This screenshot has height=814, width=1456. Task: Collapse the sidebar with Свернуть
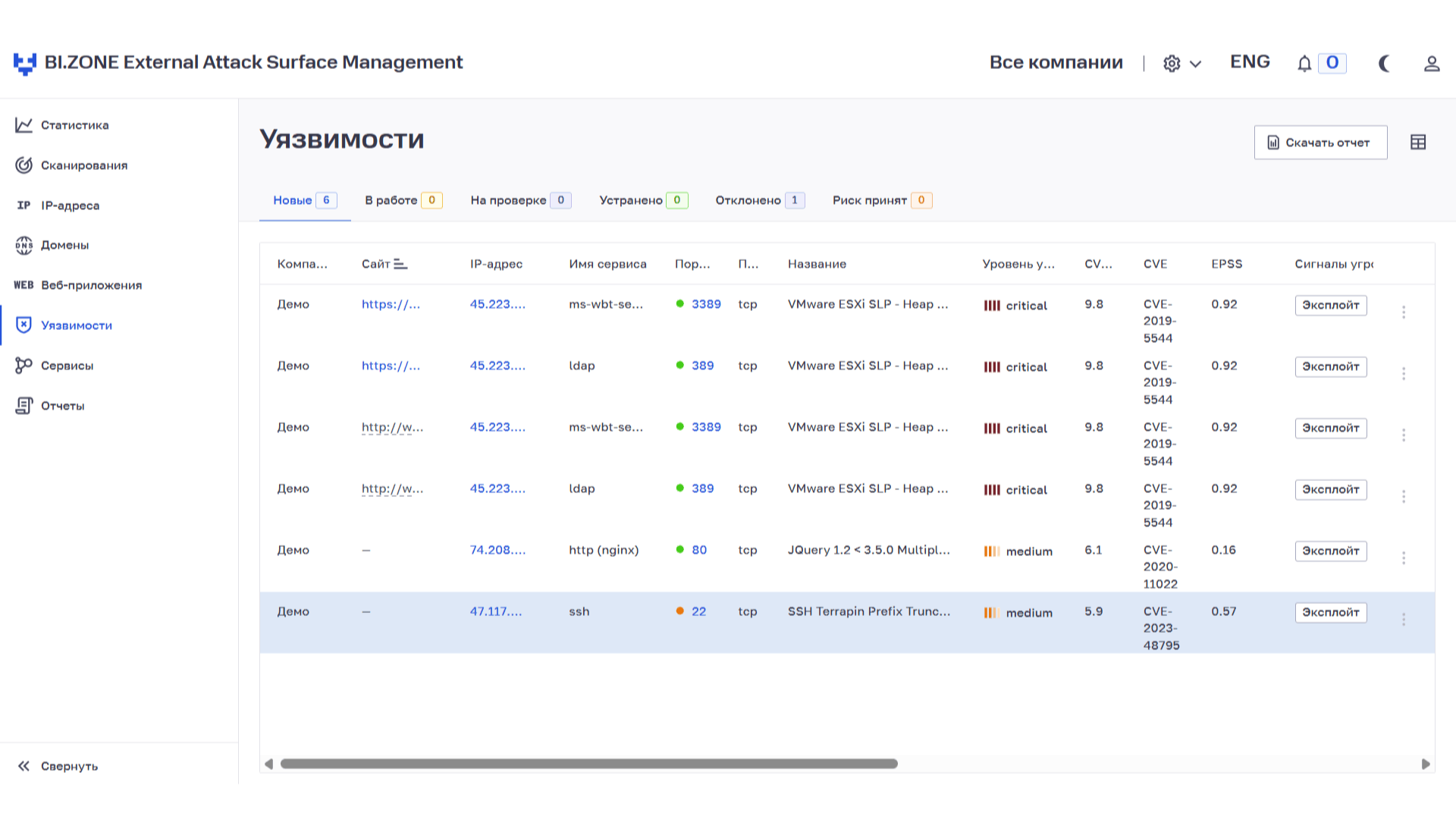[x=58, y=766]
